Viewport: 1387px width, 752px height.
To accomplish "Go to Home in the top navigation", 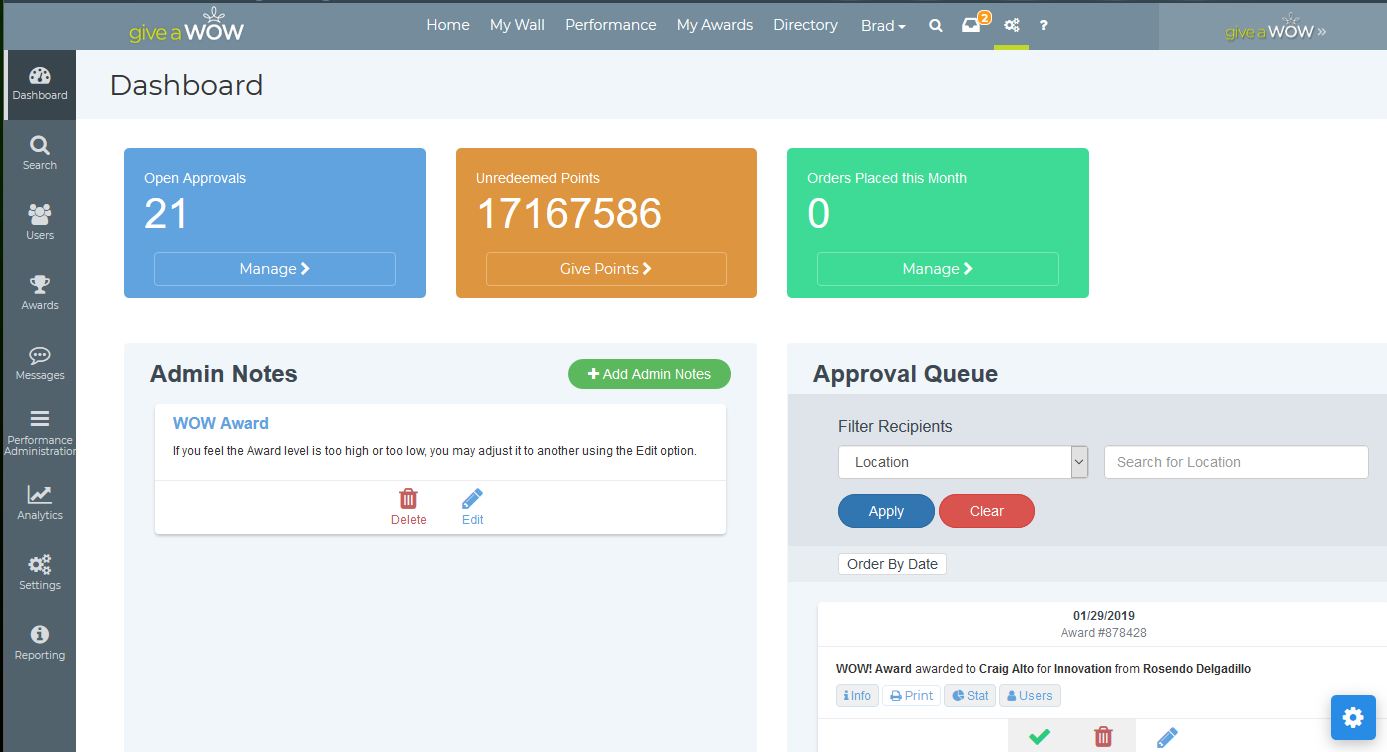I will 448,25.
